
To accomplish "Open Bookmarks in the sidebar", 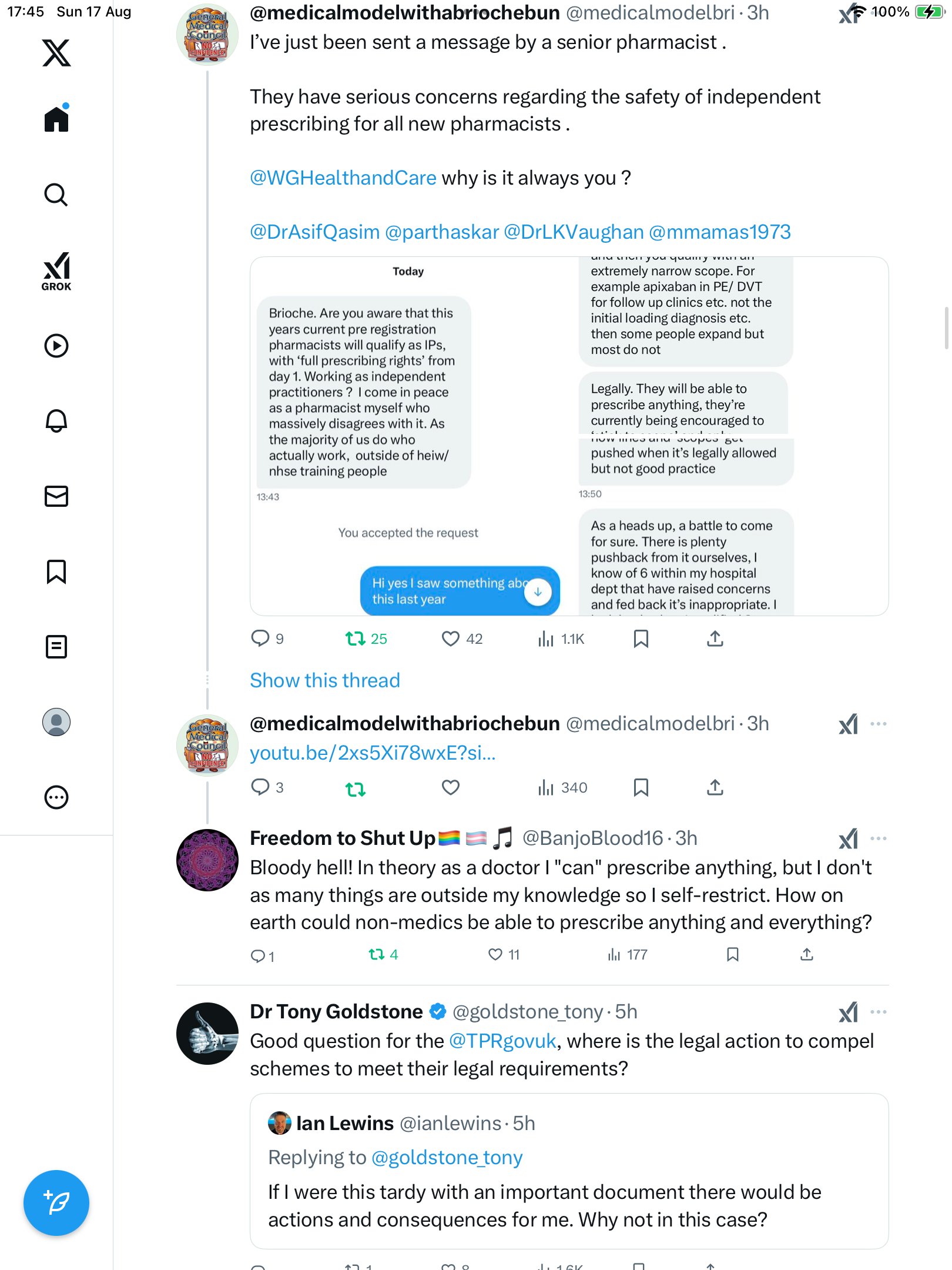I will pyautogui.click(x=56, y=571).
